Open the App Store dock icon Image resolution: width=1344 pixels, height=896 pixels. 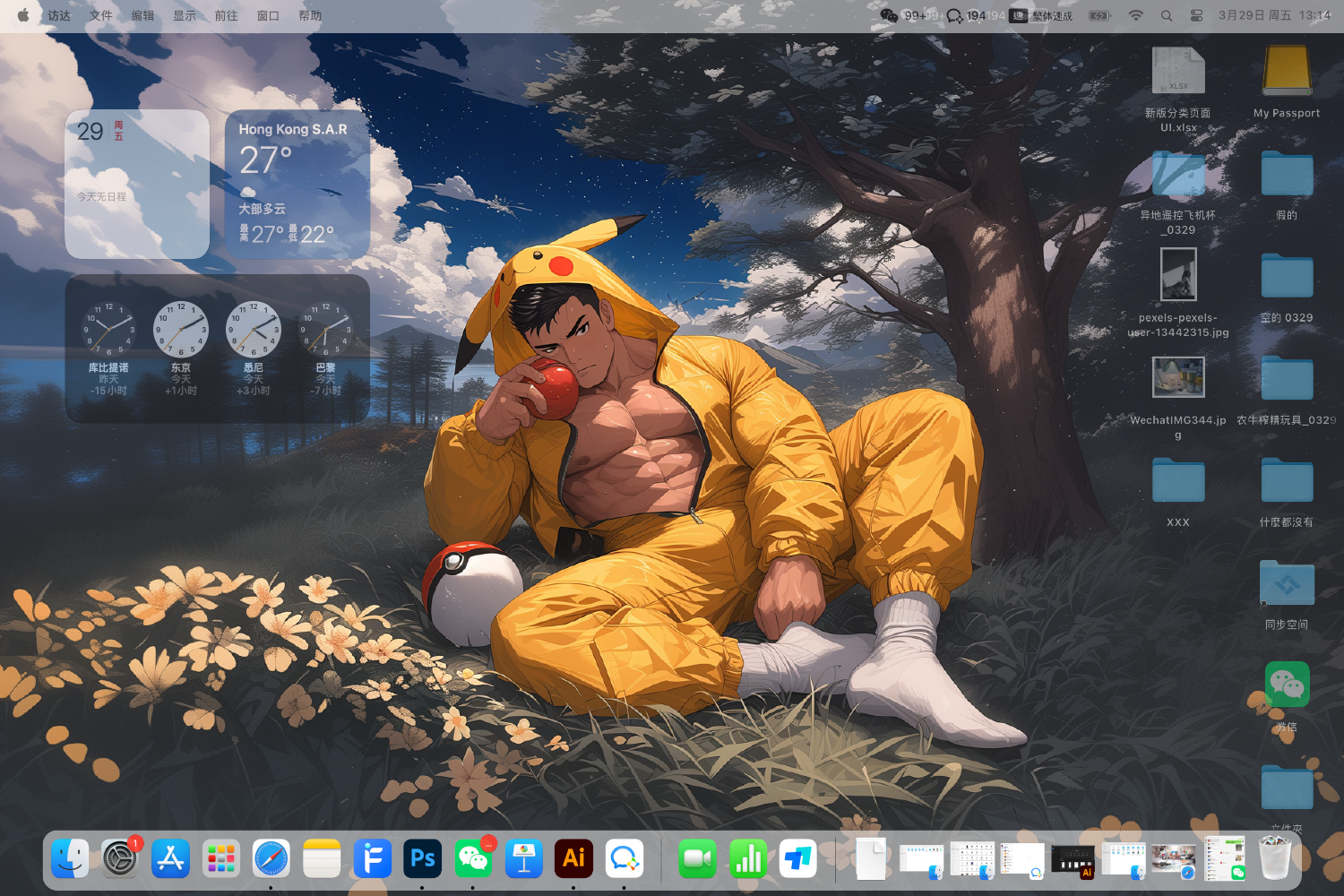click(170, 859)
